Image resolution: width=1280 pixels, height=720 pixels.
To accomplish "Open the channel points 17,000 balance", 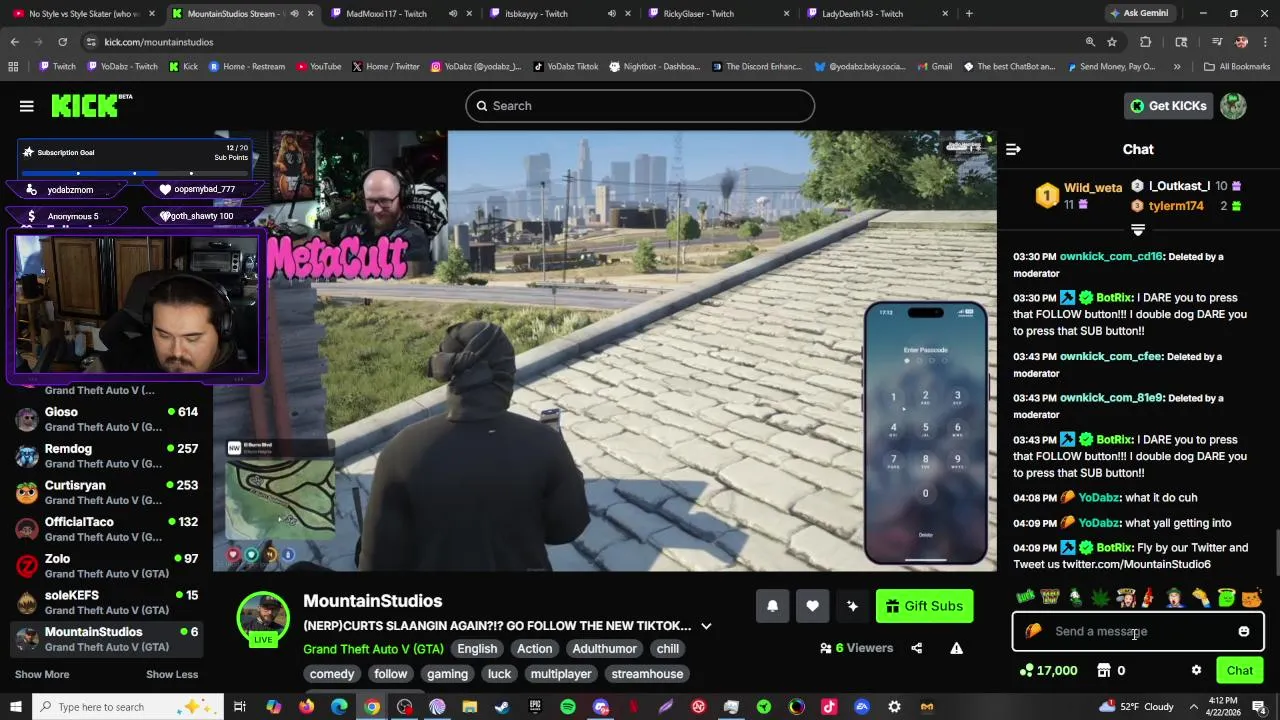I will (1048, 671).
